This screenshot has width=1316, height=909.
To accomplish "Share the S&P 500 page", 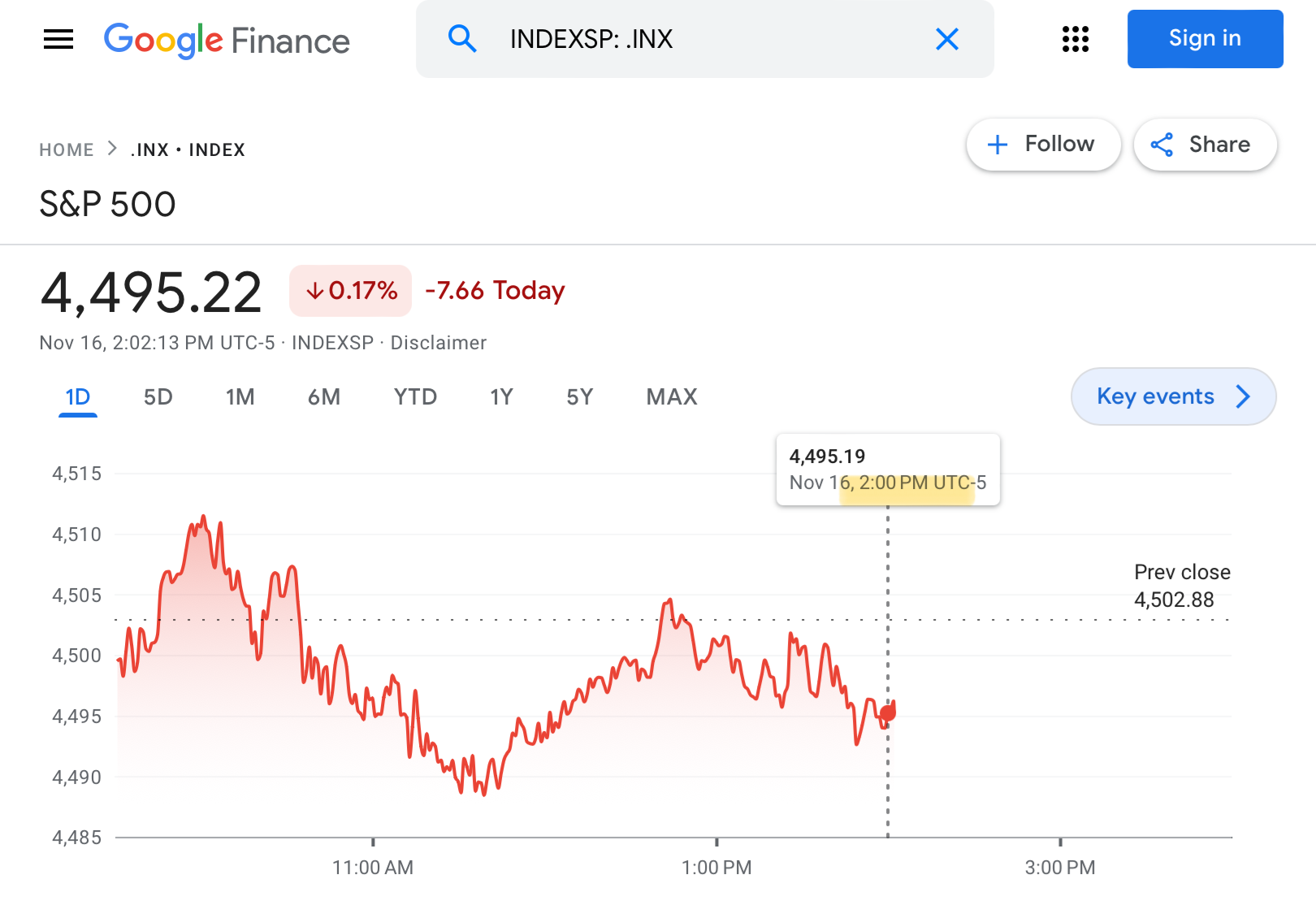I will (1206, 145).
